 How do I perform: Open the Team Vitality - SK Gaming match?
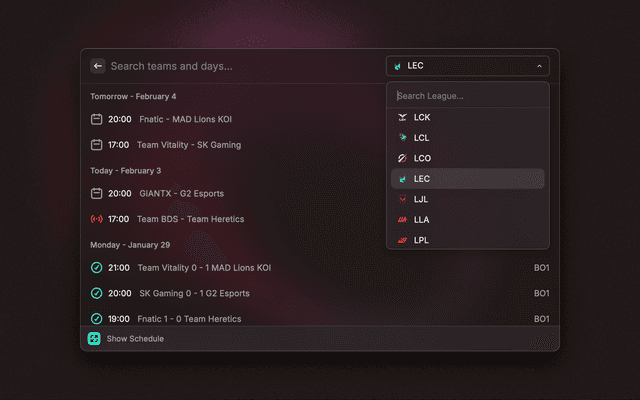tap(188, 145)
